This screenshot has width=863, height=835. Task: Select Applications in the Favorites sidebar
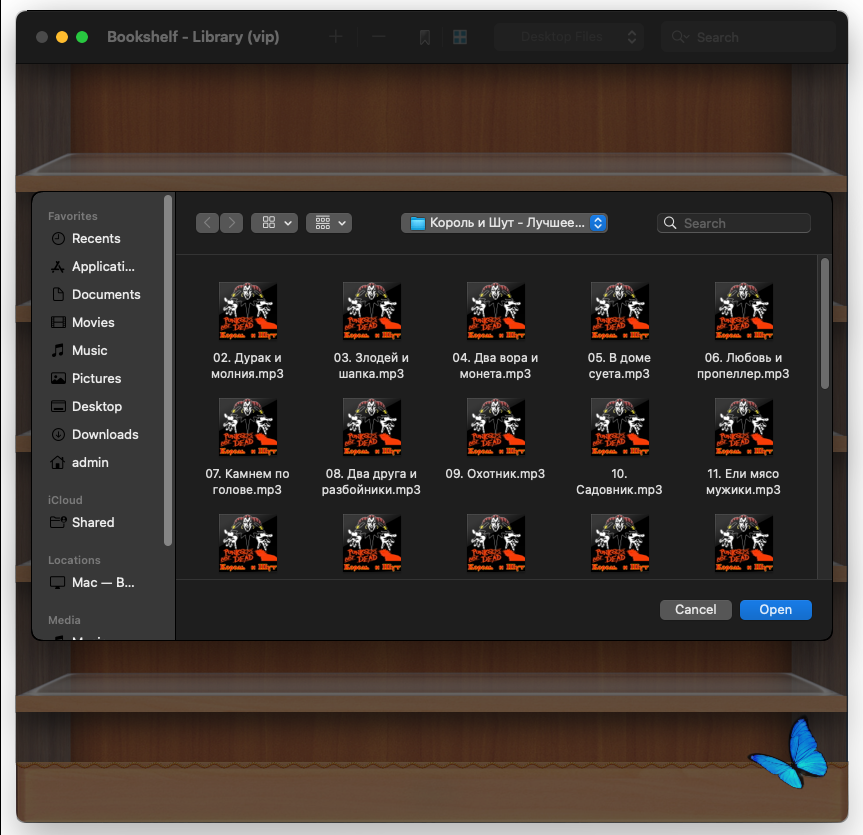(x=103, y=266)
